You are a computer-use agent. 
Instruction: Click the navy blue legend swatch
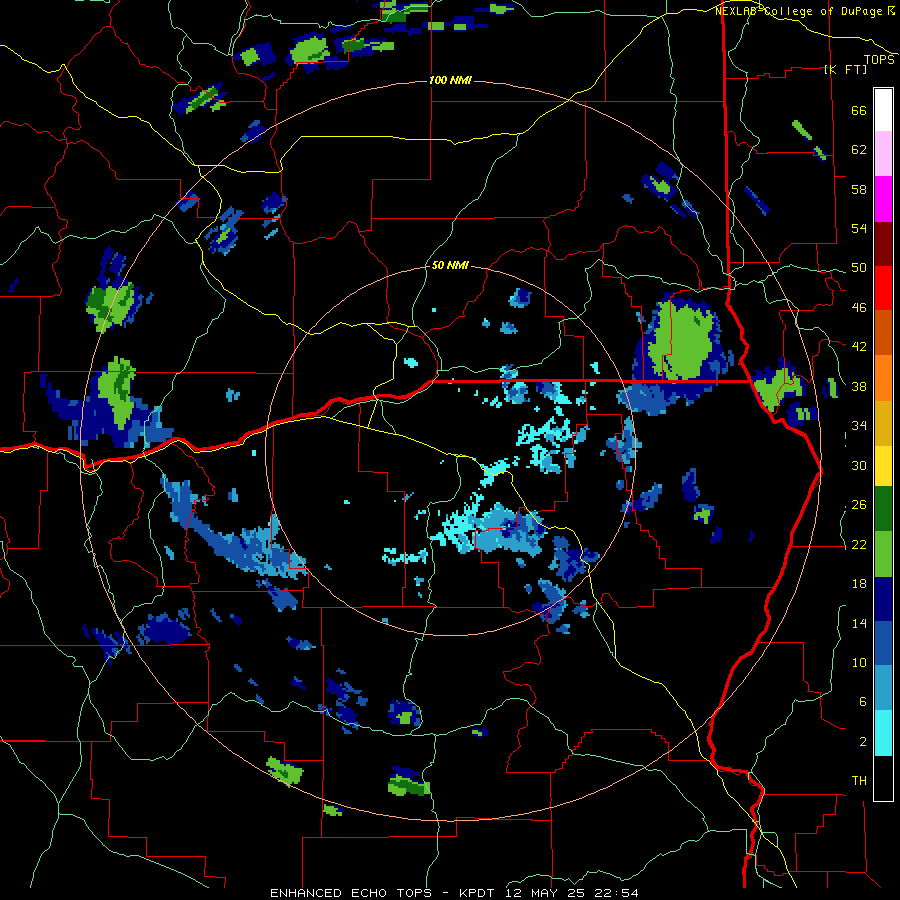coord(883,599)
